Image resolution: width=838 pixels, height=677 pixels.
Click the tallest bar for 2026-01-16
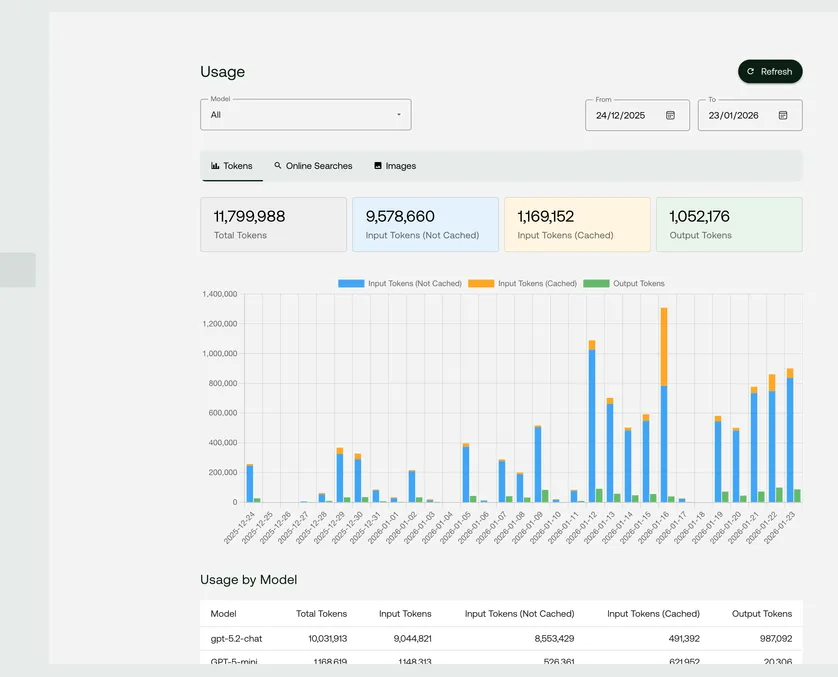664,400
